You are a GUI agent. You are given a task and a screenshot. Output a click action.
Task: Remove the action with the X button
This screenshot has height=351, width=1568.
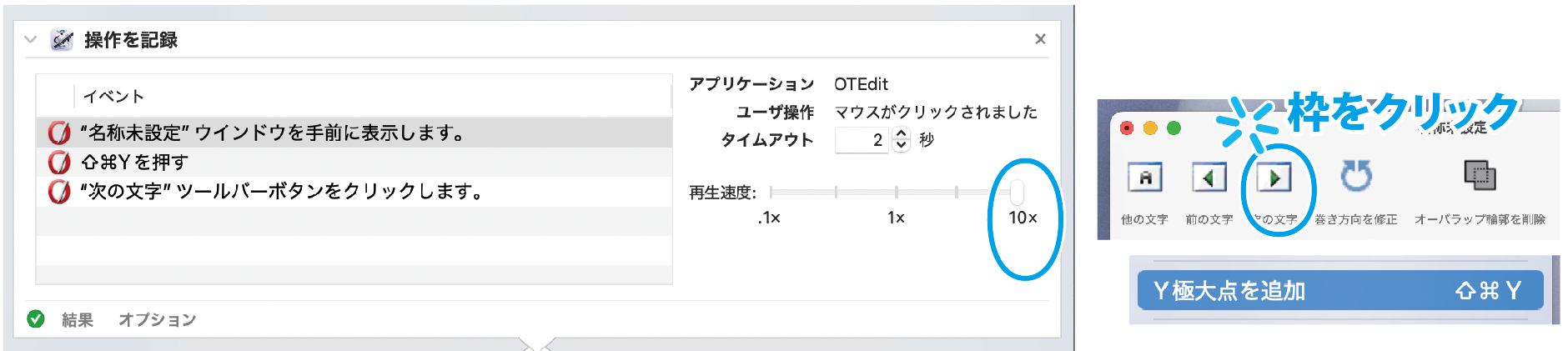(1040, 38)
